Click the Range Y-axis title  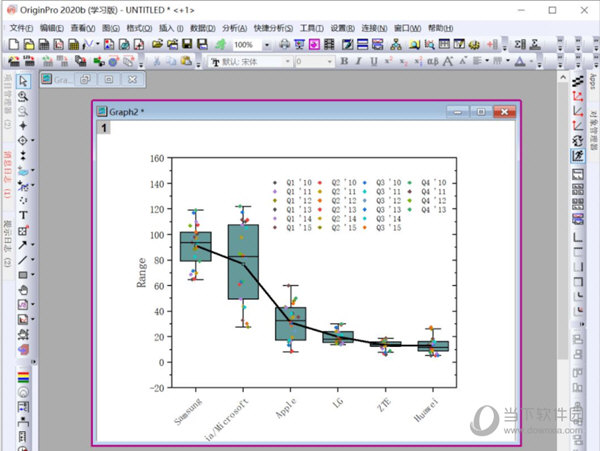pos(142,272)
